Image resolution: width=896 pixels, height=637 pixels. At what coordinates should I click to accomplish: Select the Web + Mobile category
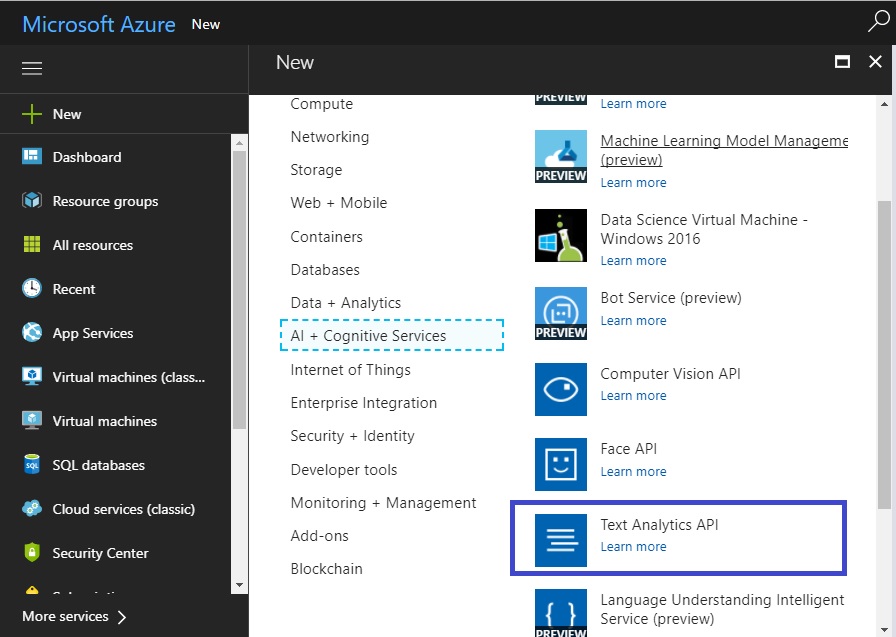point(338,203)
